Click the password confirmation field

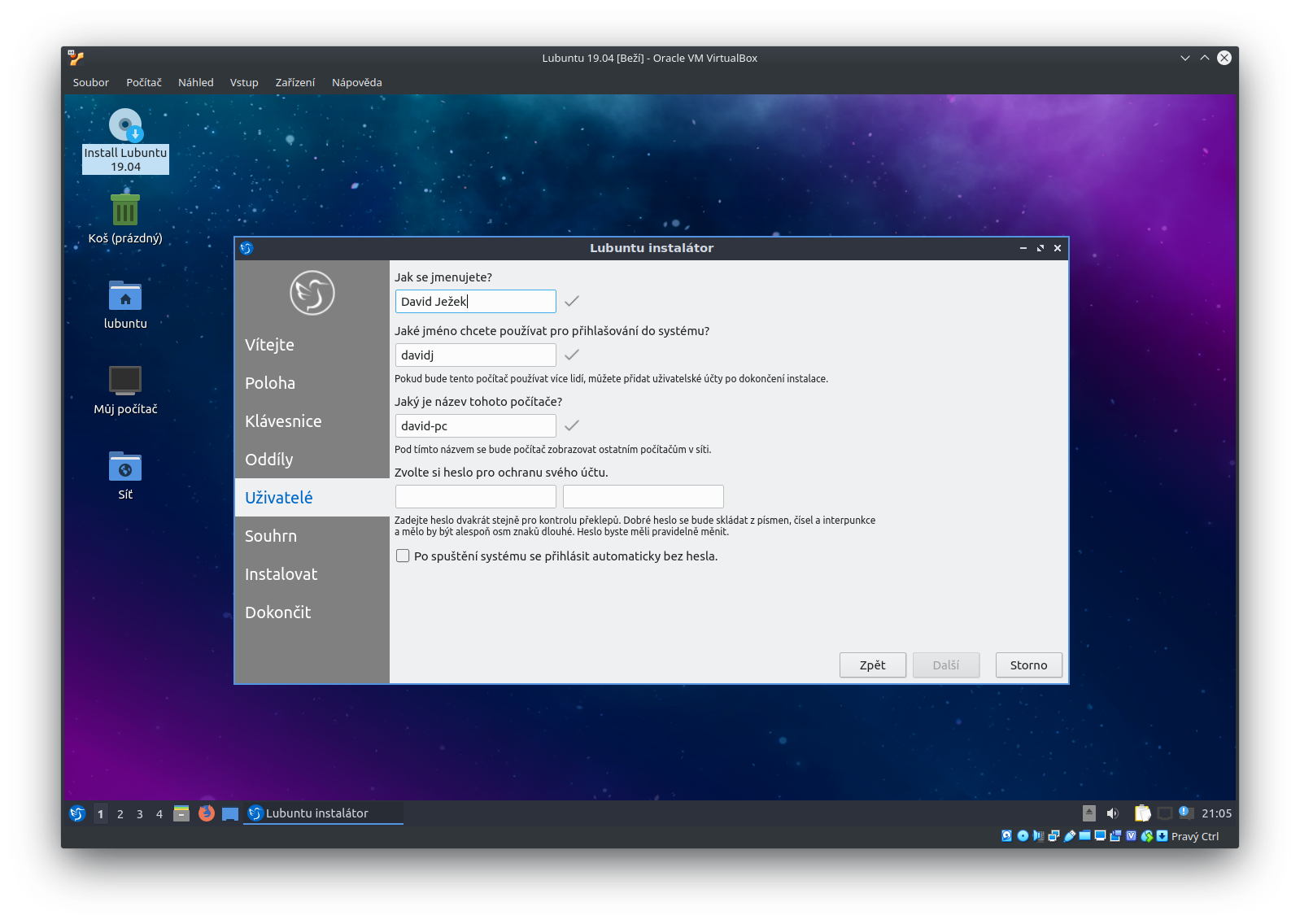click(643, 496)
